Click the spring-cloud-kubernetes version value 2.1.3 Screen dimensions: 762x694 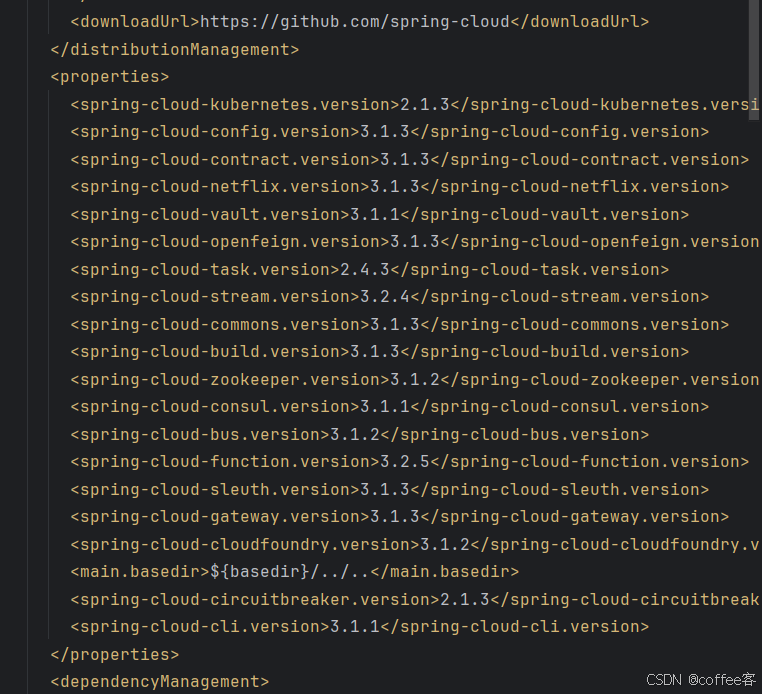(425, 104)
